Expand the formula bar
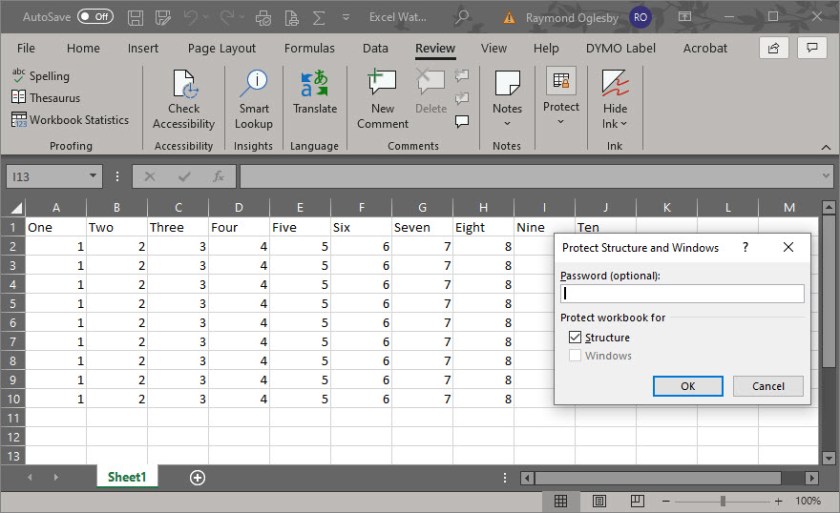The height and width of the screenshot is (513, 840). click(x=826, y=176)
